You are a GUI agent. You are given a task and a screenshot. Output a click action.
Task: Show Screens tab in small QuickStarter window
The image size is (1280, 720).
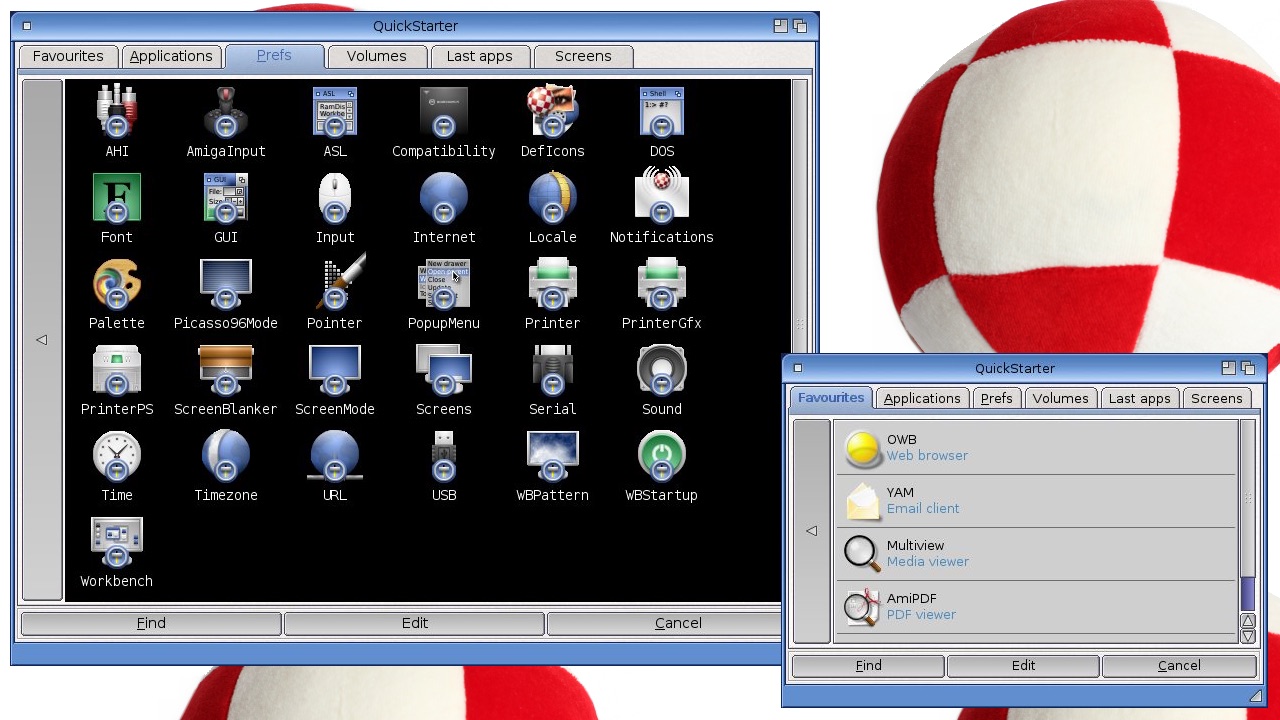(1217, 398)
